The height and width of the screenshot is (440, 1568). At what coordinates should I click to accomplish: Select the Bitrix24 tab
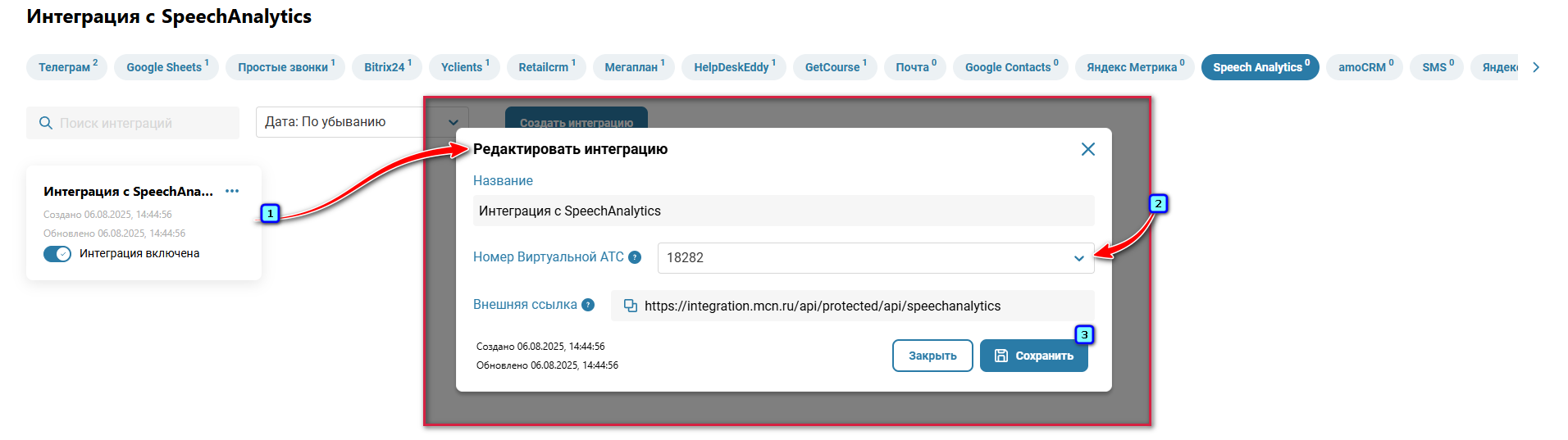point(387,67)
